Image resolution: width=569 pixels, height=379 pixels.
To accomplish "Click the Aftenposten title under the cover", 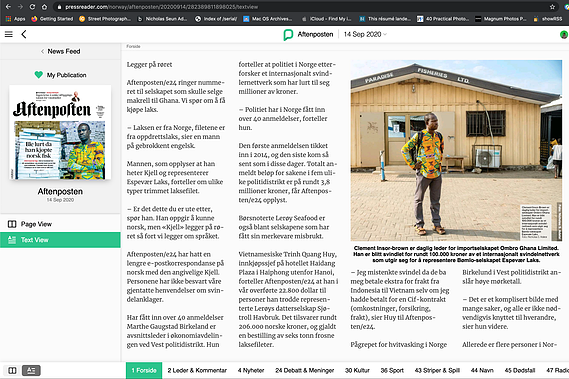I will point(60,191).
